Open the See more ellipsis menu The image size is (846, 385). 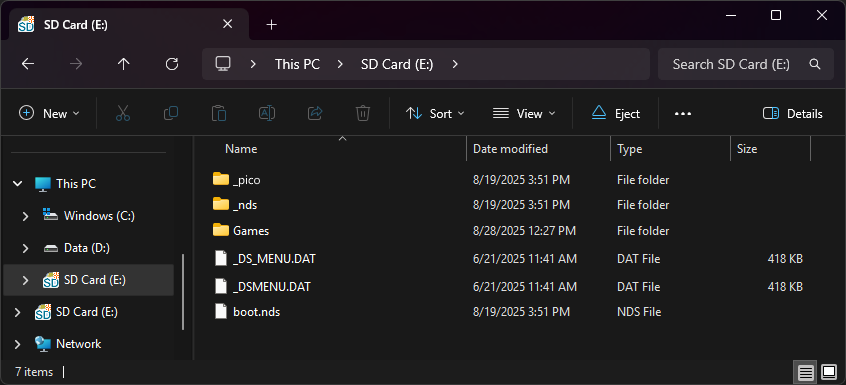[683, 114]
